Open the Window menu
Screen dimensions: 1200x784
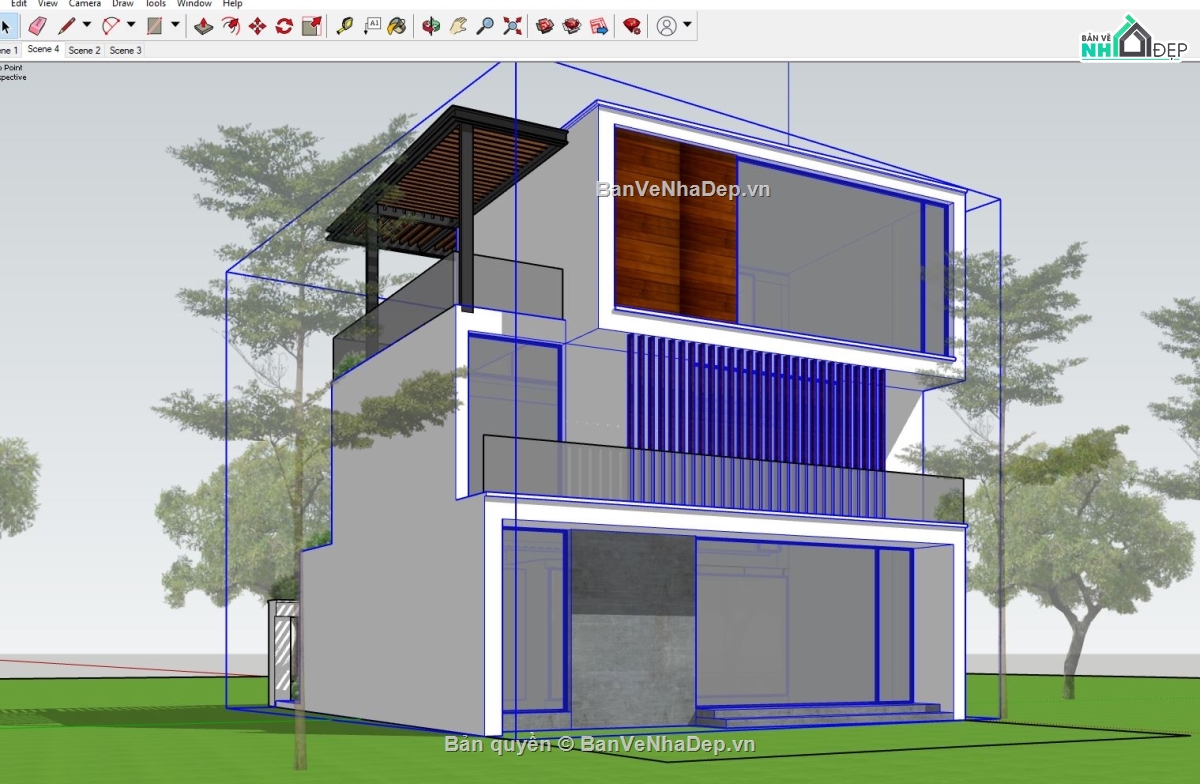pyautogui.click(x=194, y=4)
